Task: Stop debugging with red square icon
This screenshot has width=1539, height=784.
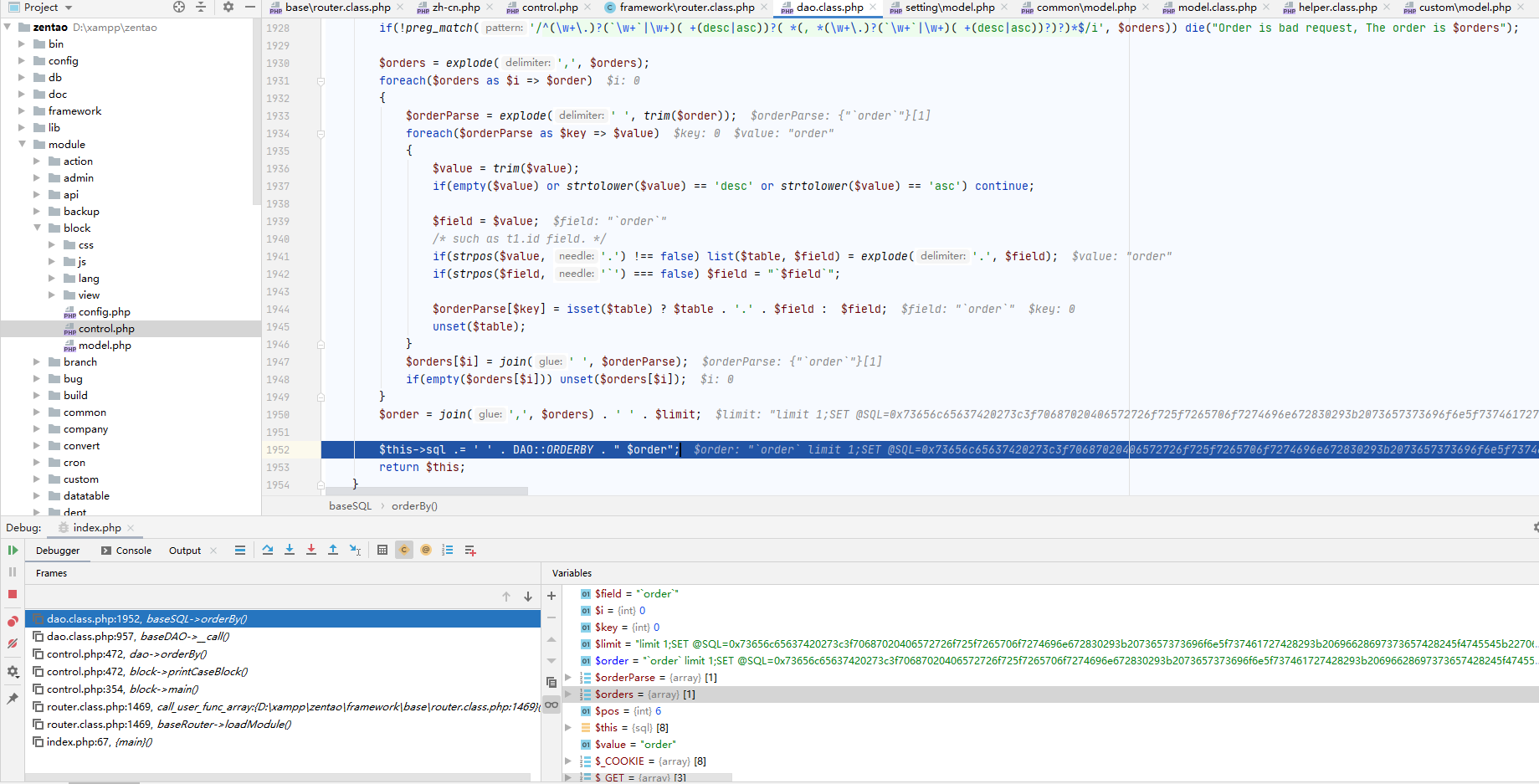Action: (x=13, y=594)
